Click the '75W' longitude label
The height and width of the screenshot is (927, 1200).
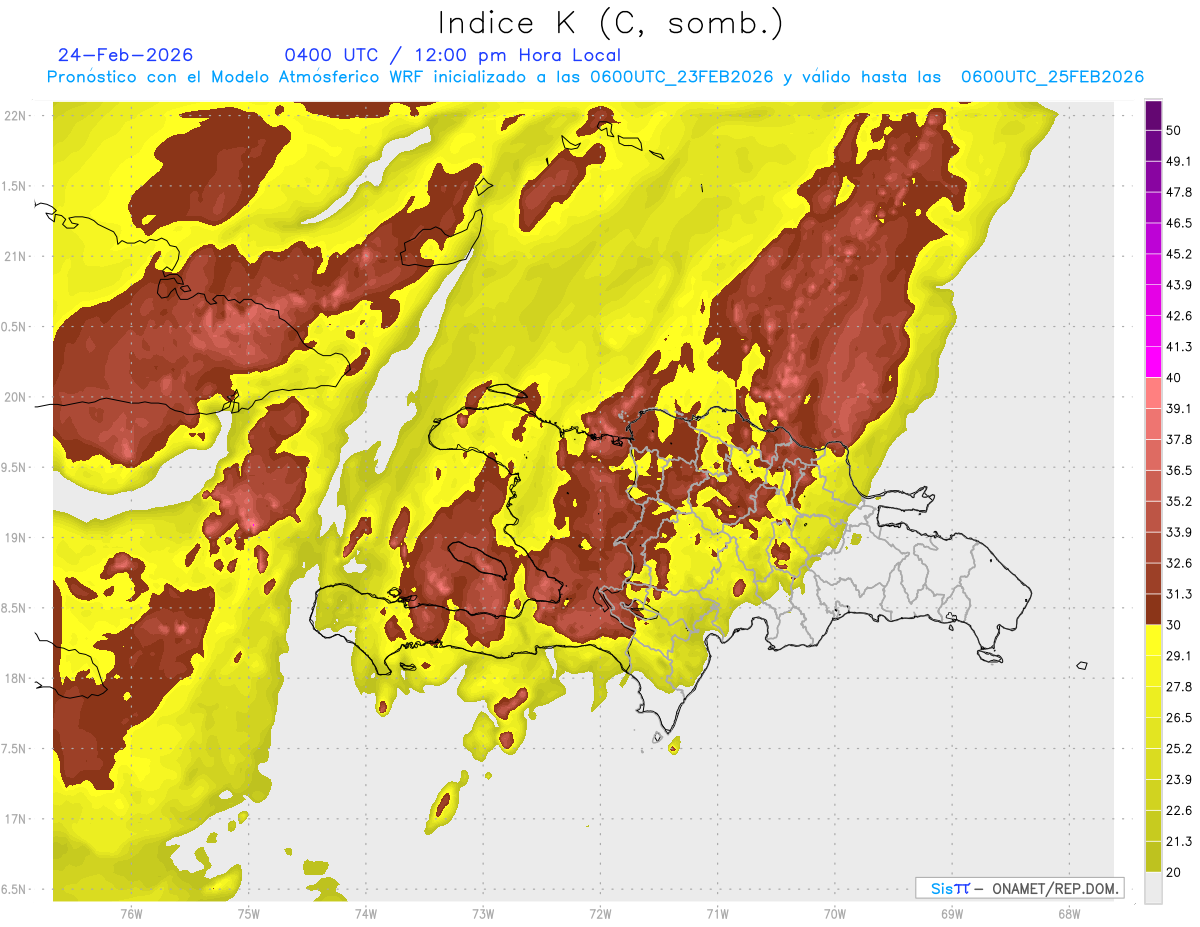coord(248,914)
